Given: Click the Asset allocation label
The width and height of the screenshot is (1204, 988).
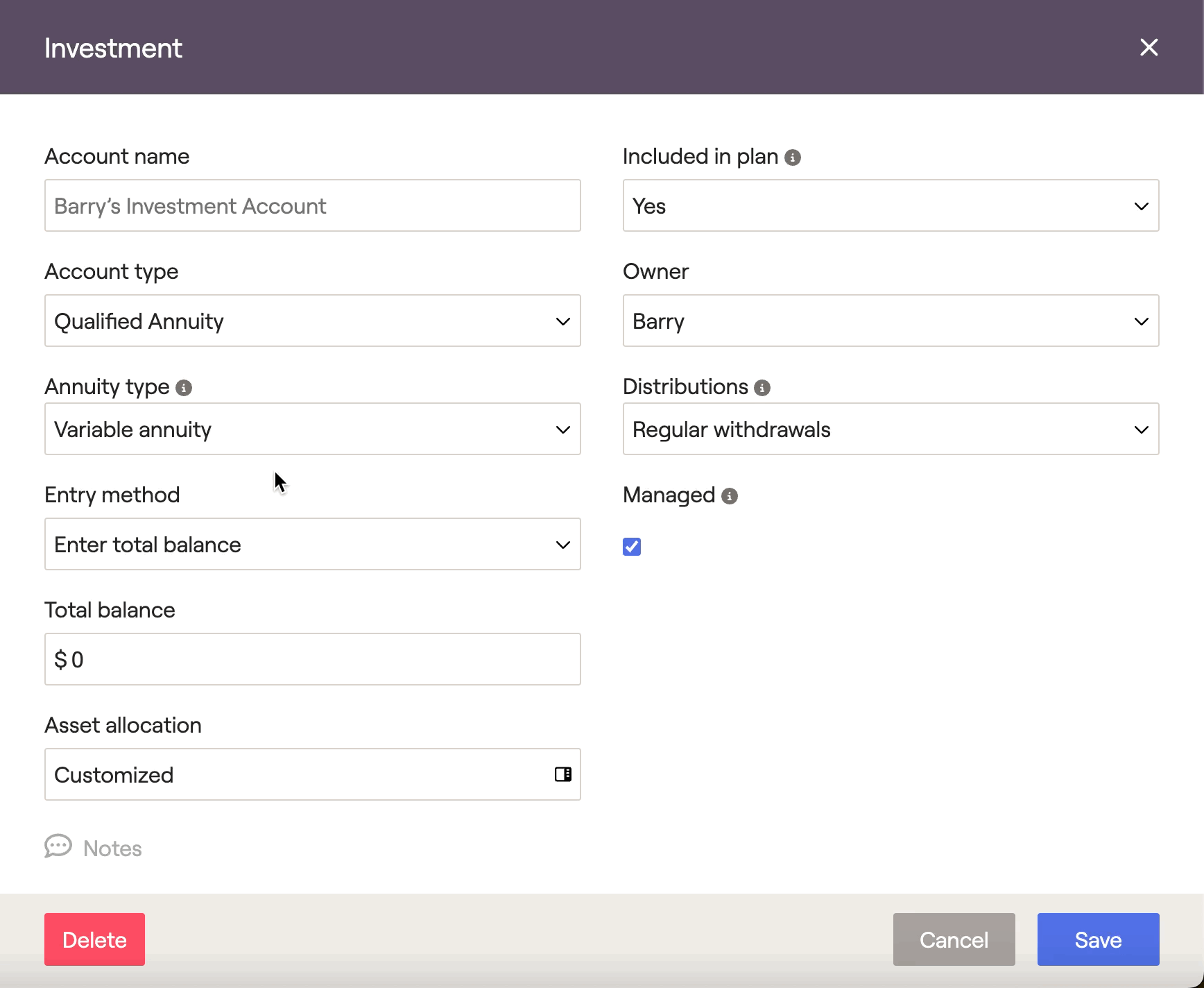Looking at the screenshot, I should (123, 725).
